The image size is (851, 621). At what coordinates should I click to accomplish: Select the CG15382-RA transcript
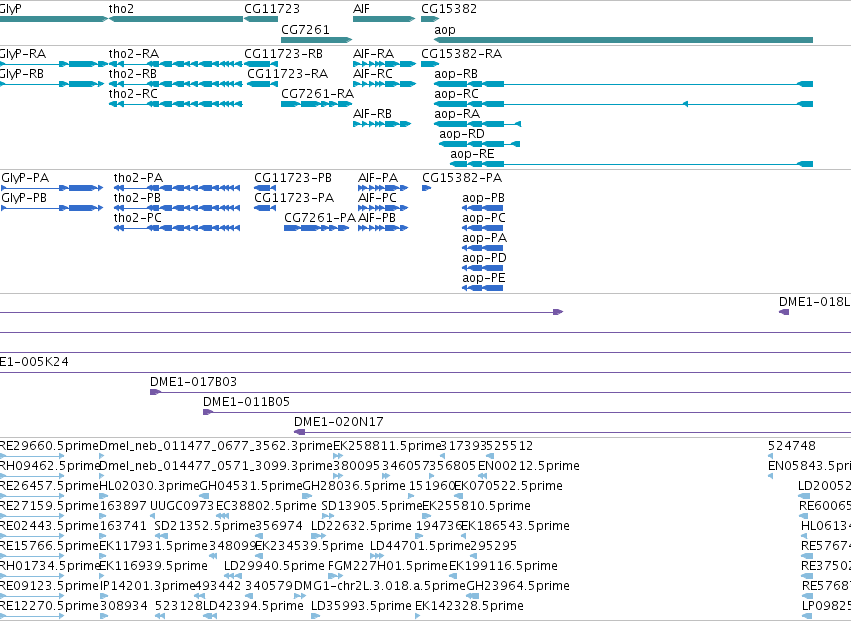430,64
